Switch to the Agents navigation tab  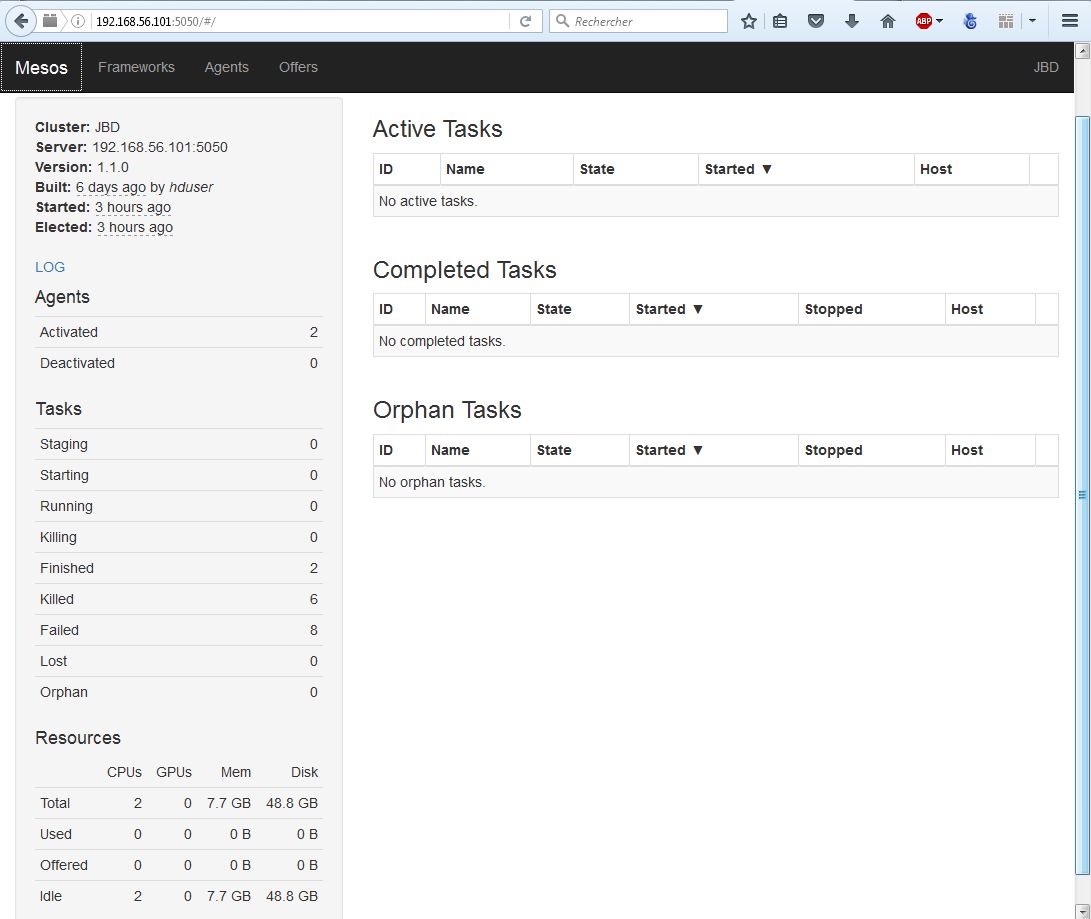[226, 67]
